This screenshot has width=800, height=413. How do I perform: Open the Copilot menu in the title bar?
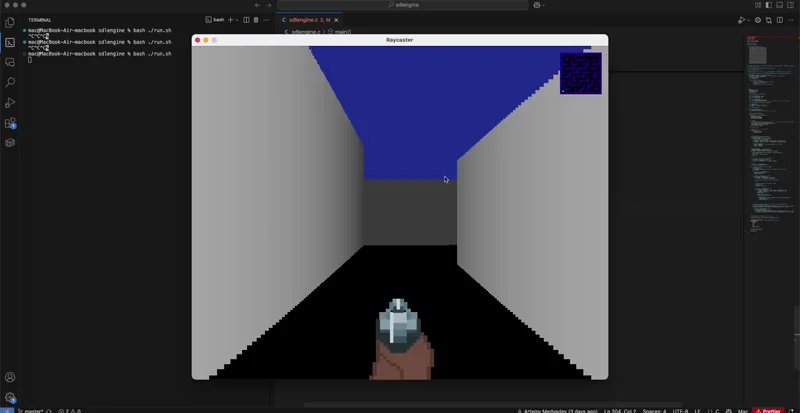(539, 5)
